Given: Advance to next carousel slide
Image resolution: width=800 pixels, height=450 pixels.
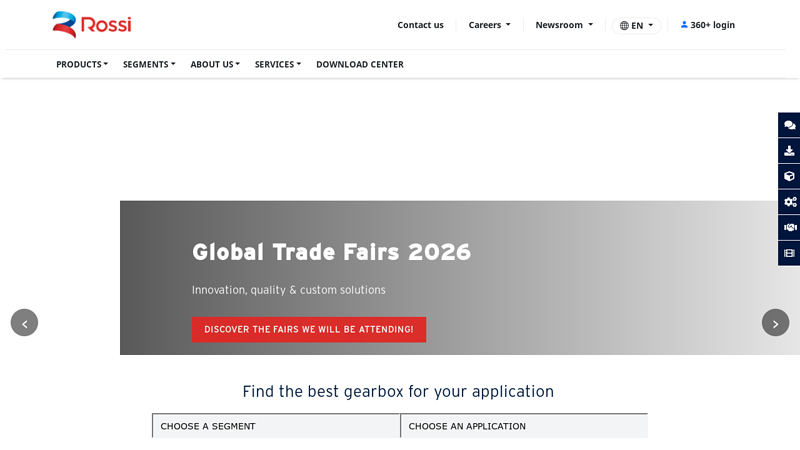Looking at the screenshot, I should pyautogui.click(x=775, y=323).
